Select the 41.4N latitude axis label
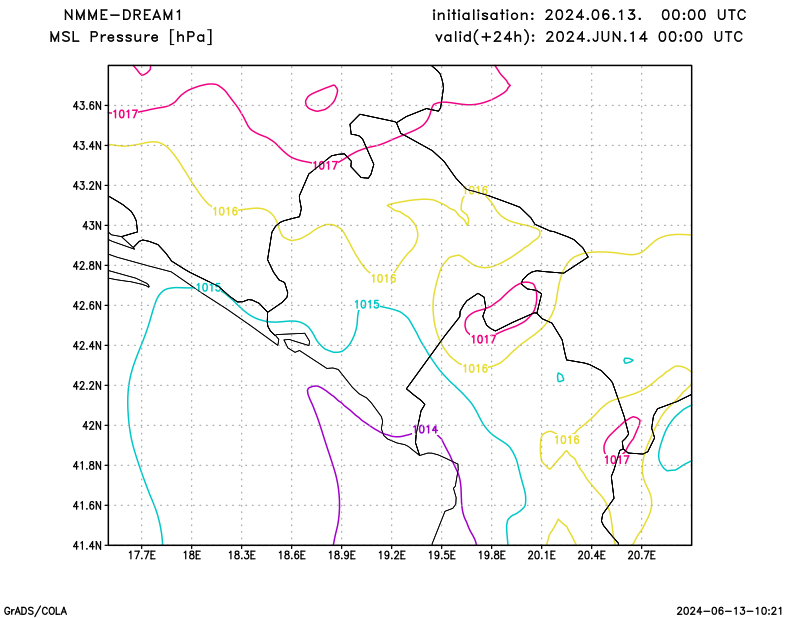 click(87, 545)
